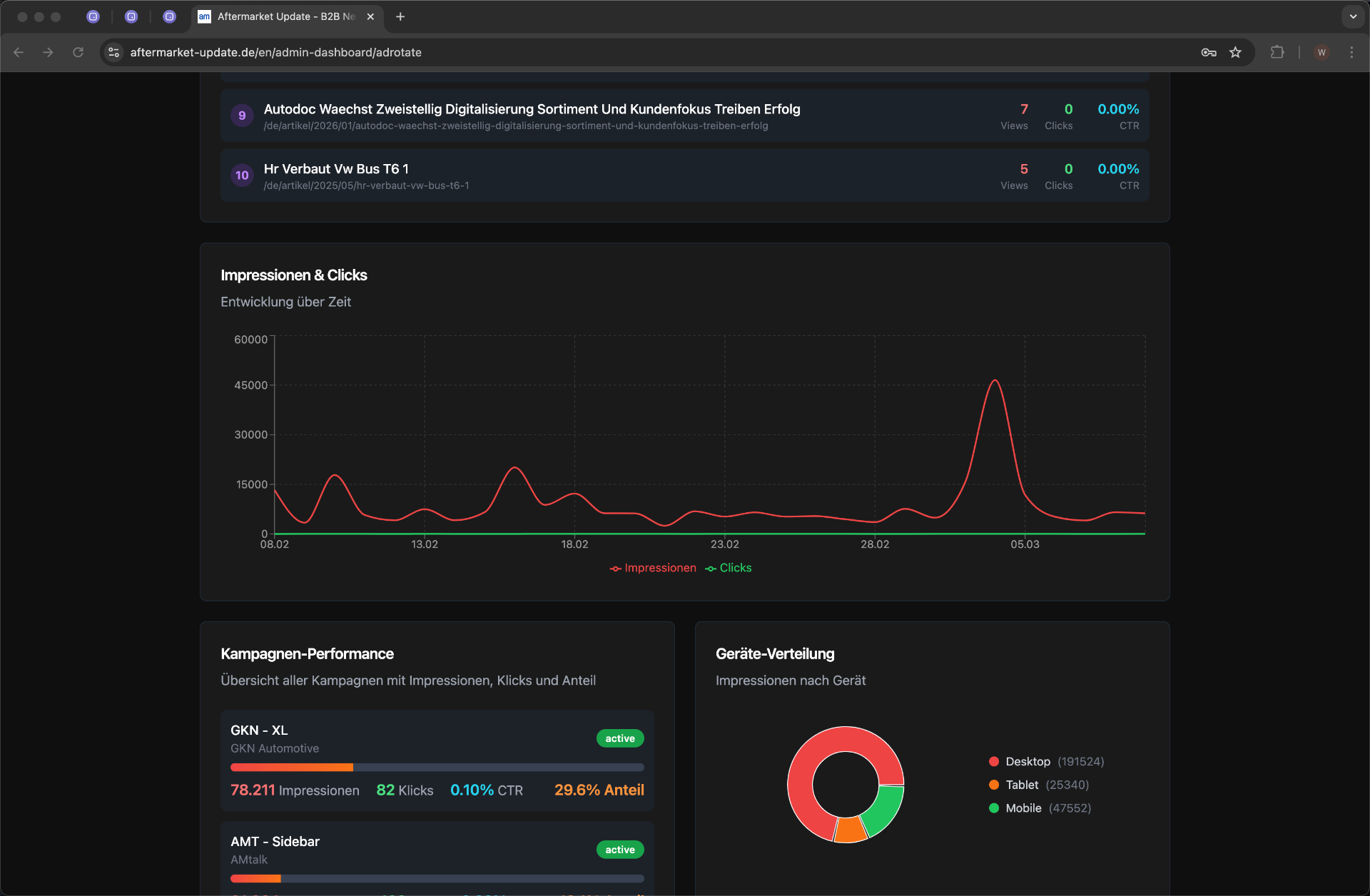Click the Autodoc article URL path text

[516, 126]
